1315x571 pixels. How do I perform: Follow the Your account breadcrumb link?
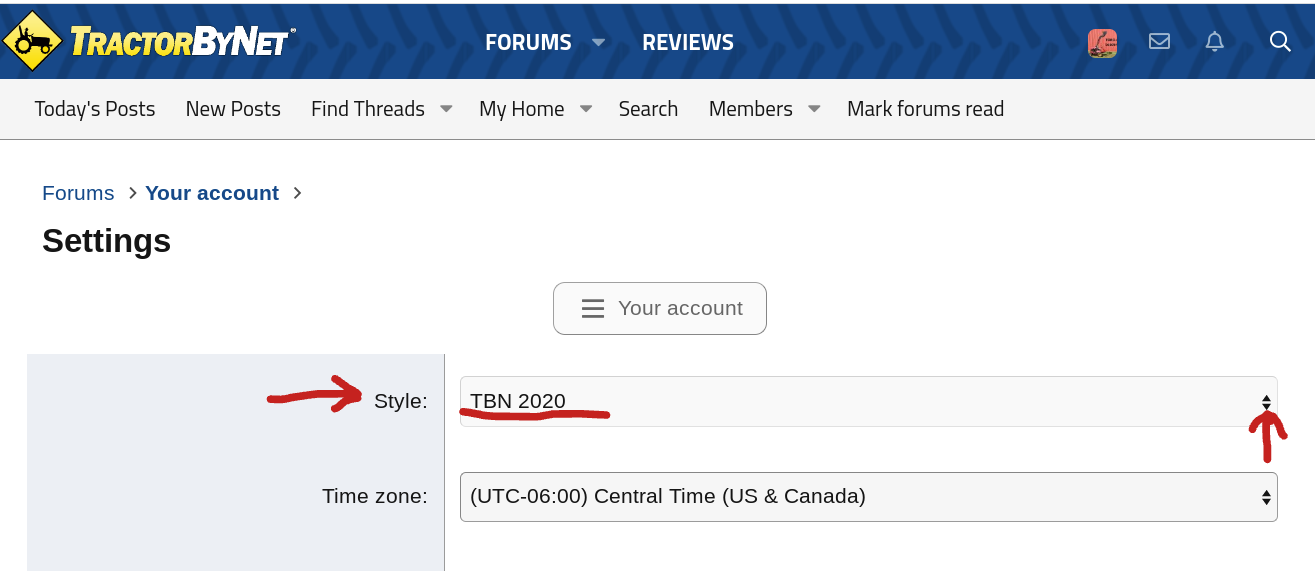pyautogui.click(x=212, y=193)
